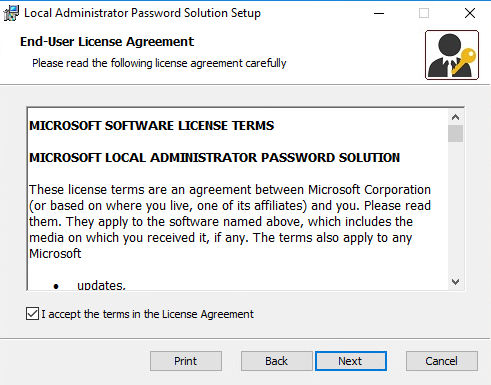Cancel the LAPS installation
491x385 pixels.
pos(442,361)
